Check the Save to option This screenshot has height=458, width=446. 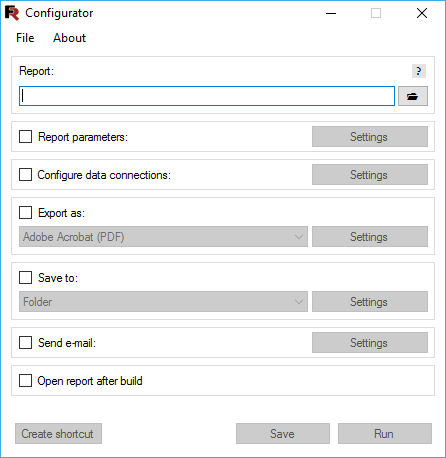pyautogui.click(x=26, y=278)
